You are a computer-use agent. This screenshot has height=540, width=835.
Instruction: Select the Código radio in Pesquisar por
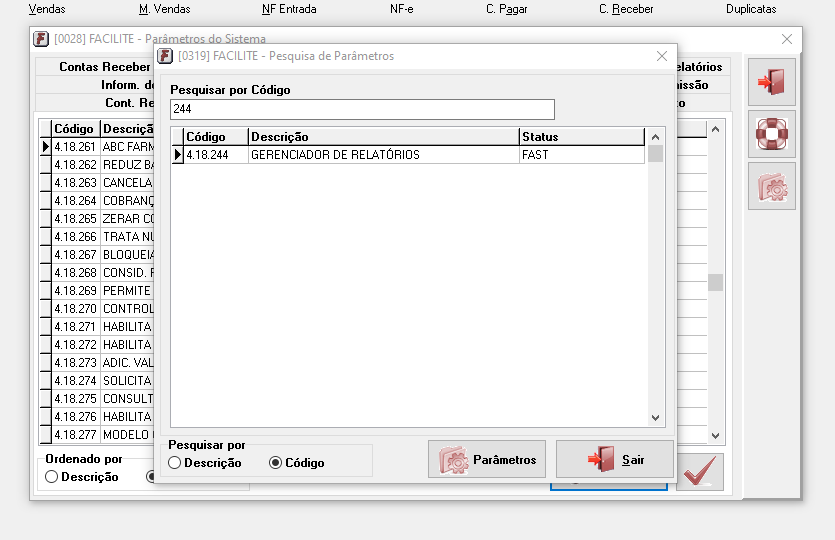[x=297, y=463]
